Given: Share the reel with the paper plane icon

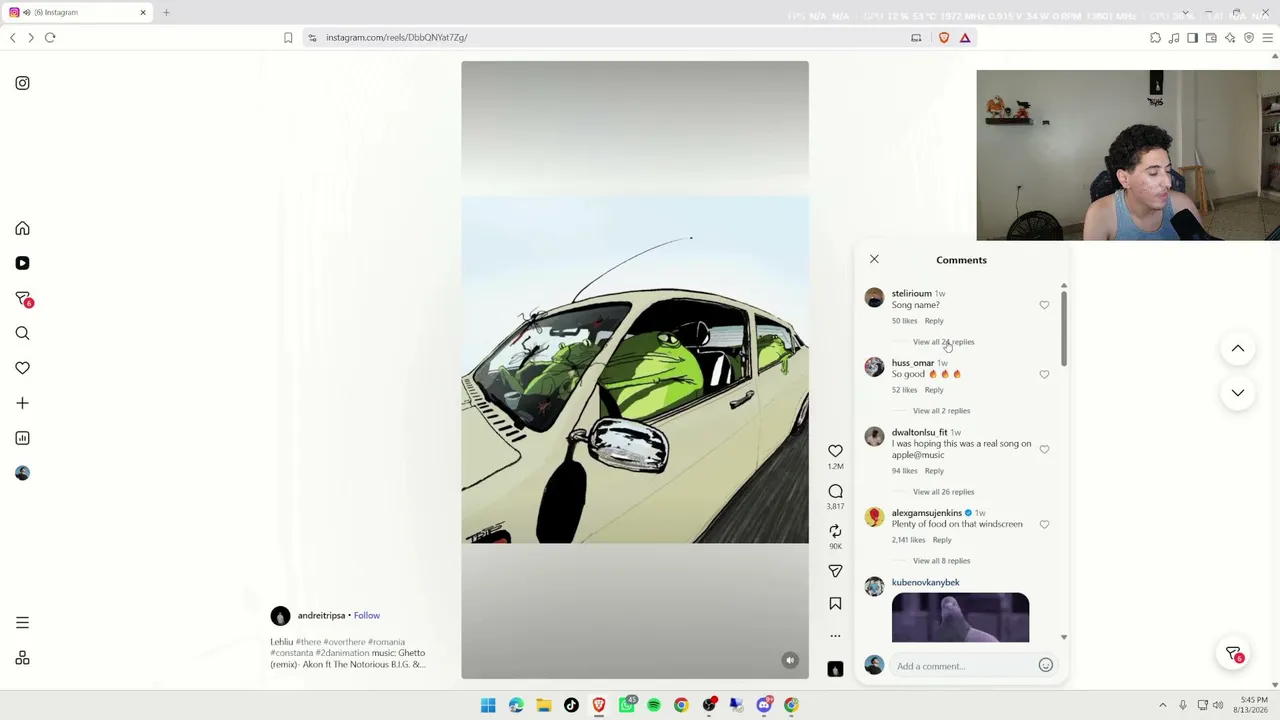Looking at the screenshot, I should [835, 571].
